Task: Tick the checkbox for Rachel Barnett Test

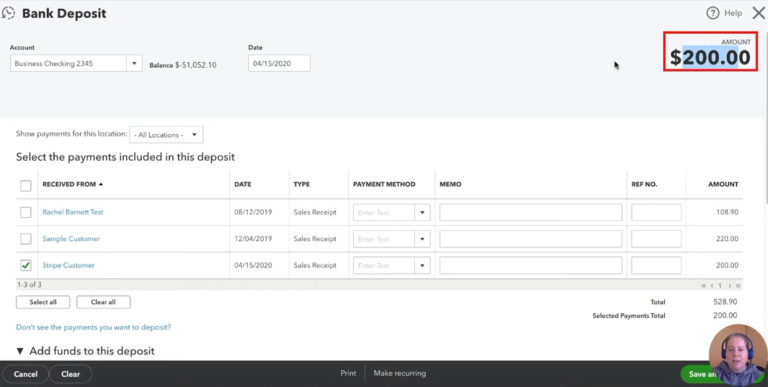Action: (x=25, y=212)
